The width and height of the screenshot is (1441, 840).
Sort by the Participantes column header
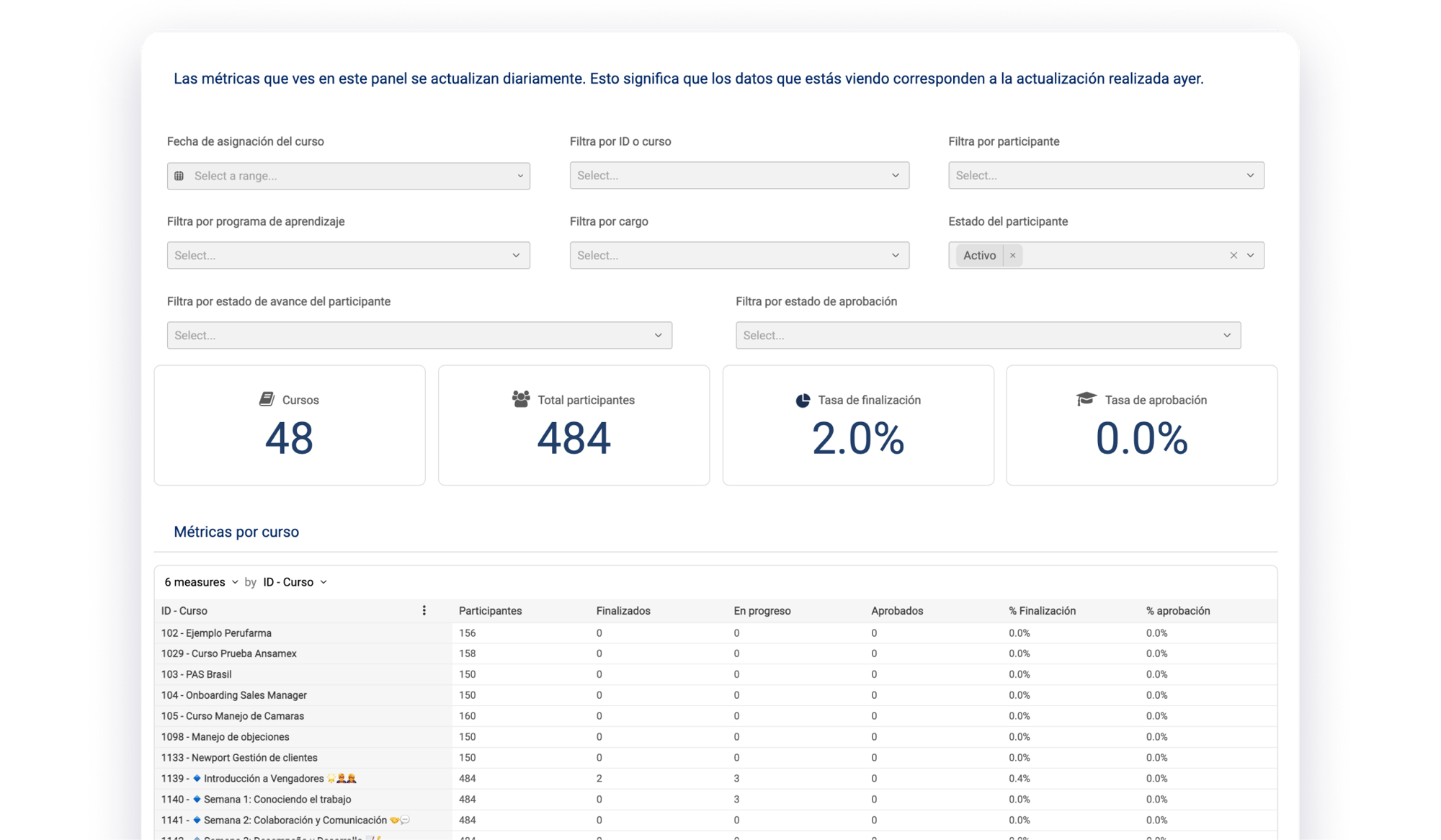tap(490, 611)
